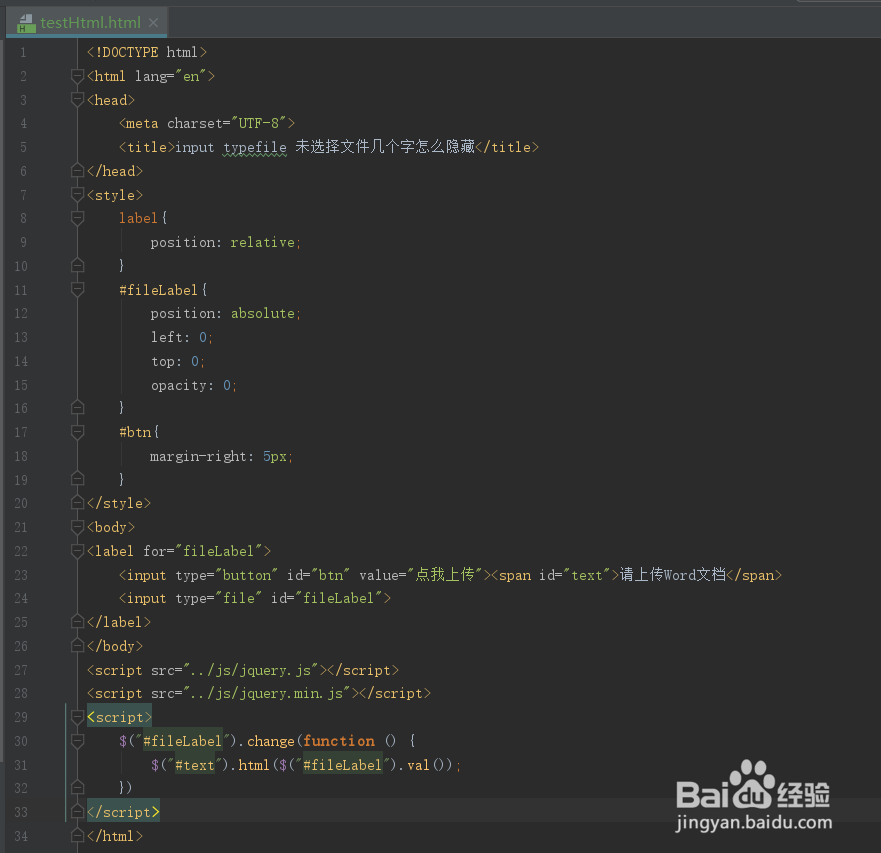Click line number 23 in the gutter
Viewport: 881px width, 853px height.
click(21, 575)
